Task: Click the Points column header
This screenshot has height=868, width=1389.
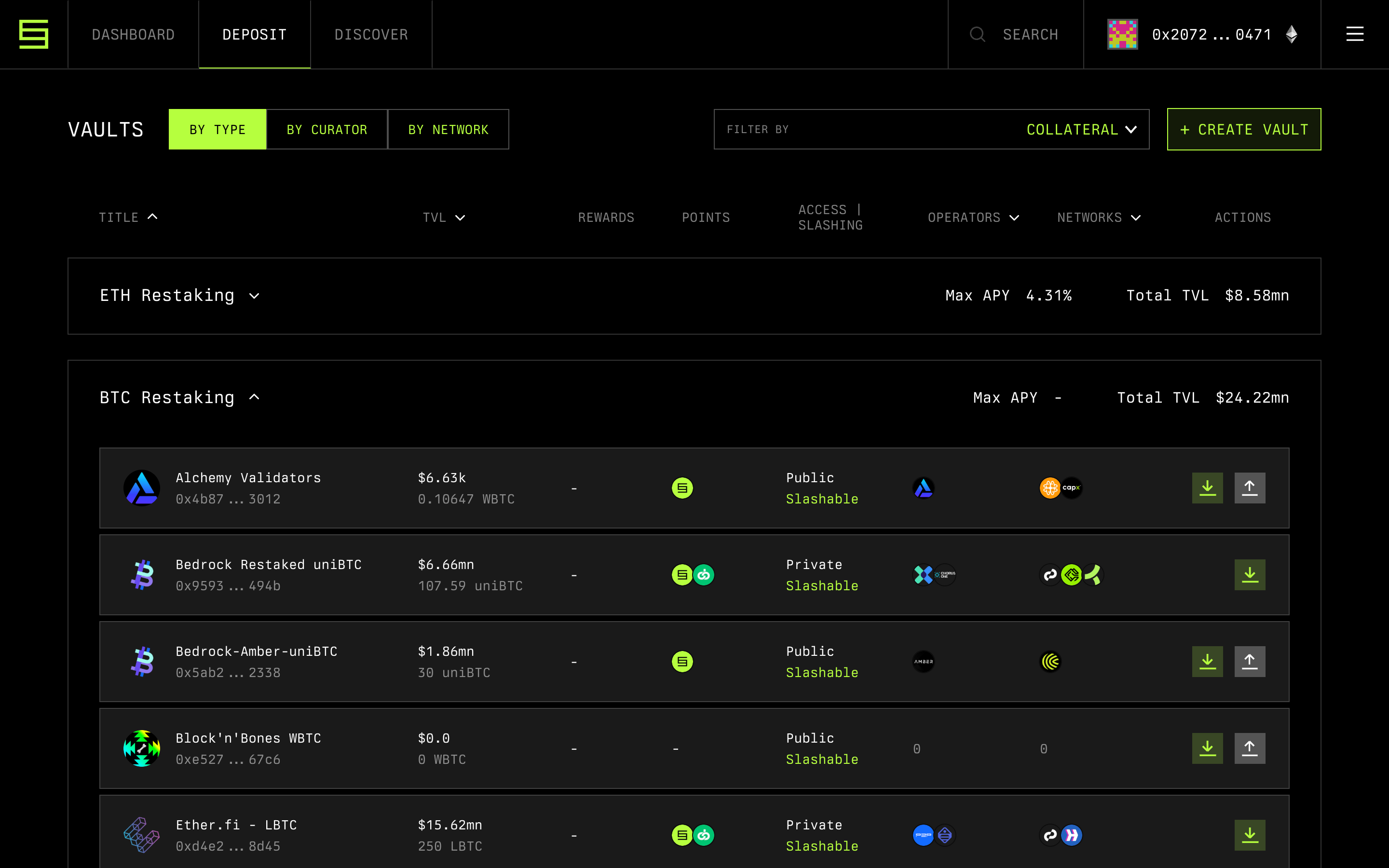Action: pyautogui.click(x=706, y=217)
